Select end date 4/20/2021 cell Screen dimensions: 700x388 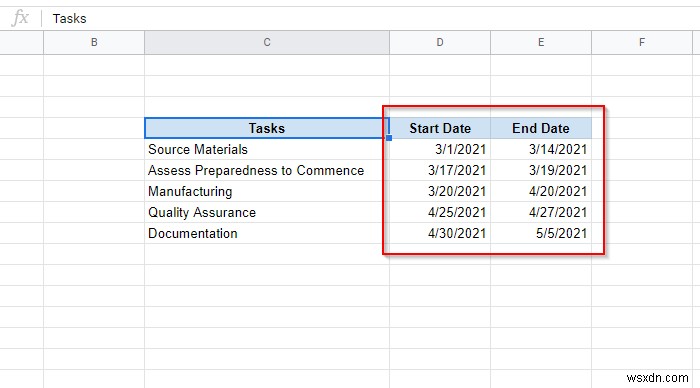pos(541,191)
